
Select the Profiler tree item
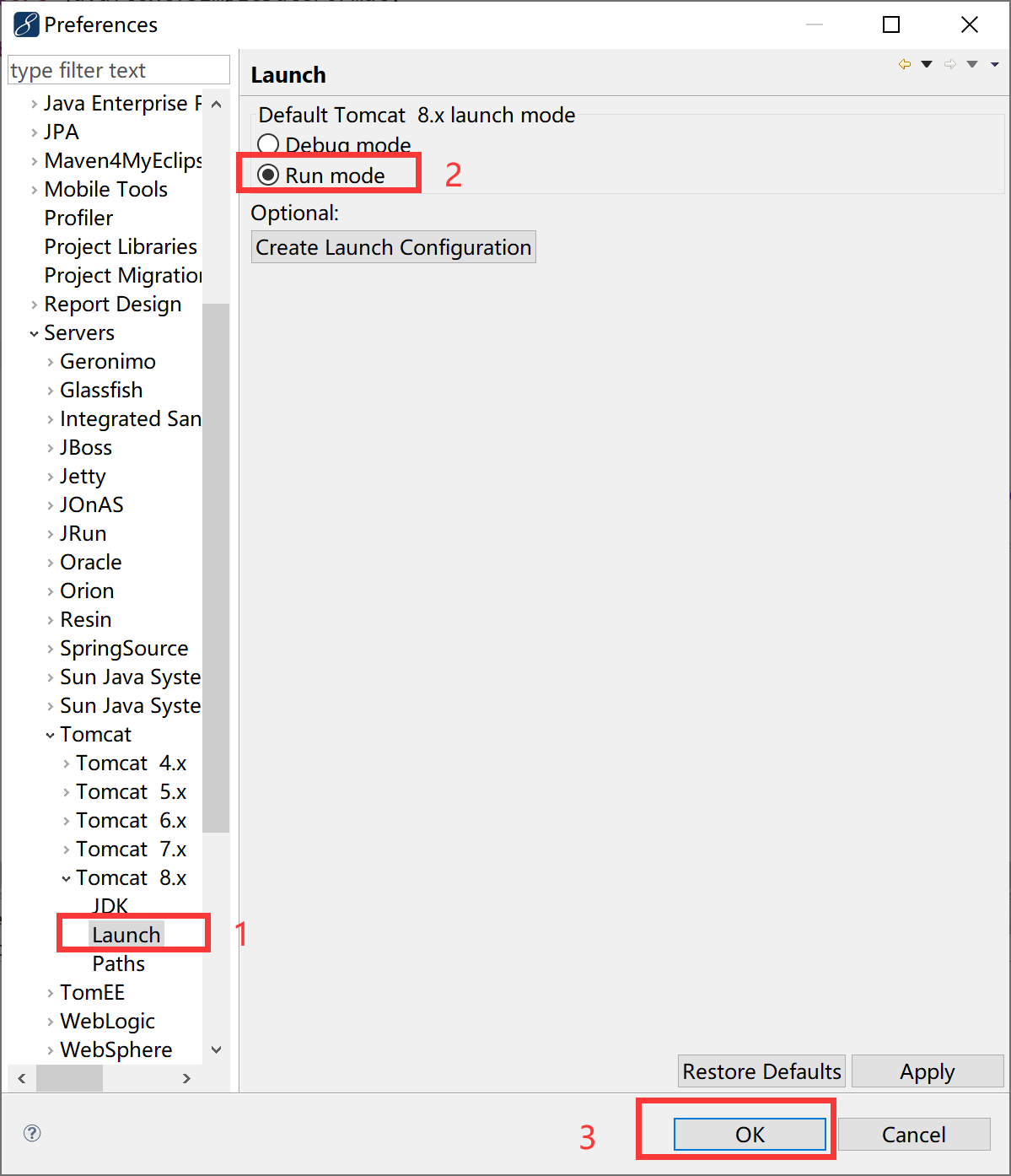coord(78,218)
